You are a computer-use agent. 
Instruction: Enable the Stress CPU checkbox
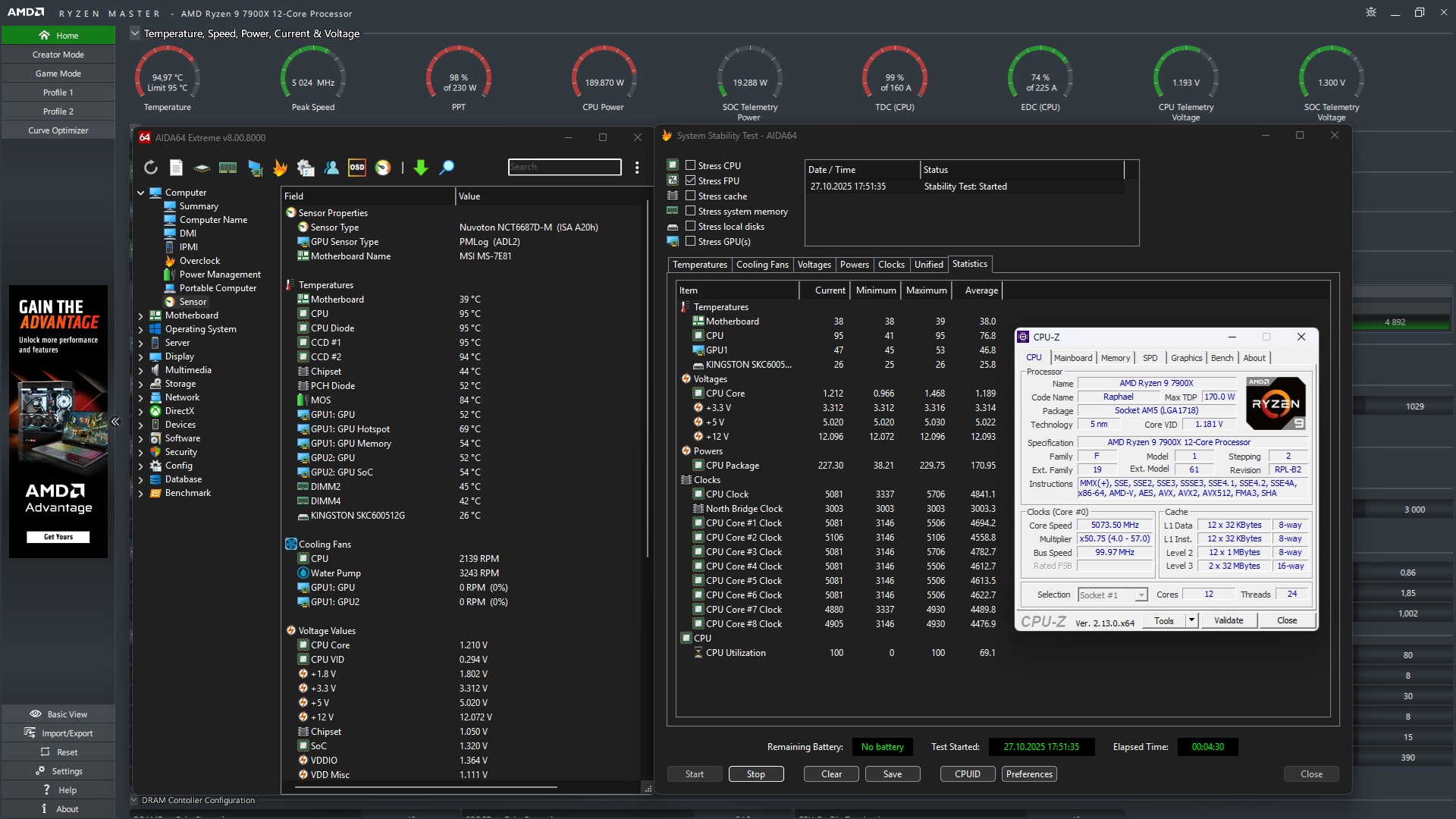pos(690,165)
